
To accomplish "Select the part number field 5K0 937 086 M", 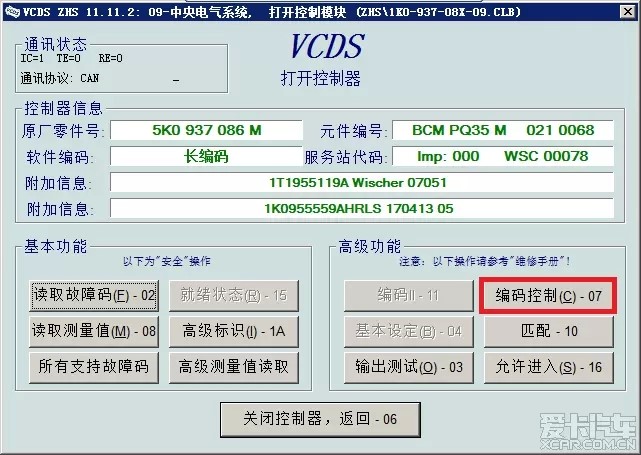I will pos(206,130).
